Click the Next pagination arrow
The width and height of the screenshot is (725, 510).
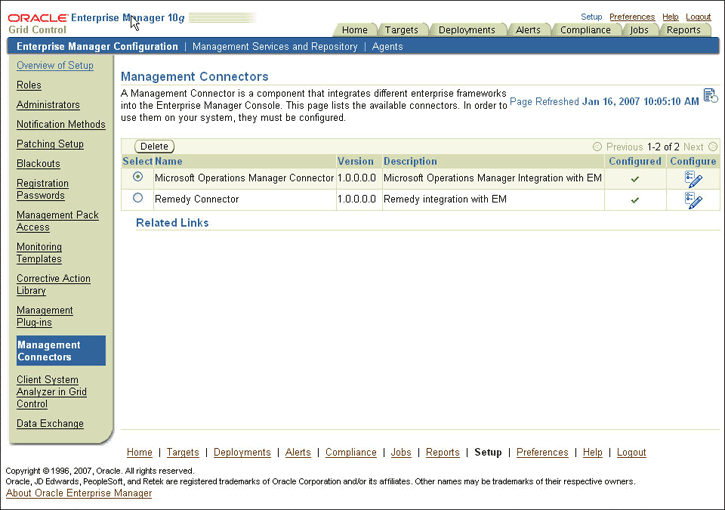[712, 147]
